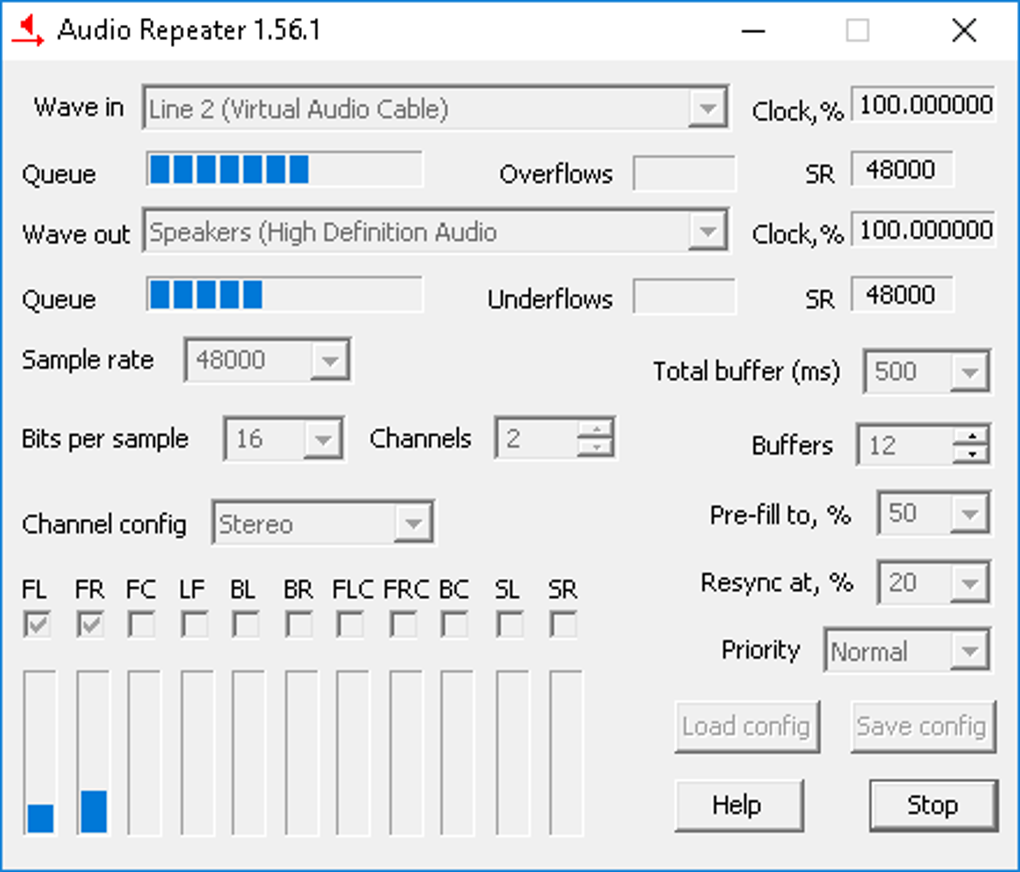This screenshot has width=1020, height=872.
Task: Expand the Resync at, % dropdown
Action: 970,582
